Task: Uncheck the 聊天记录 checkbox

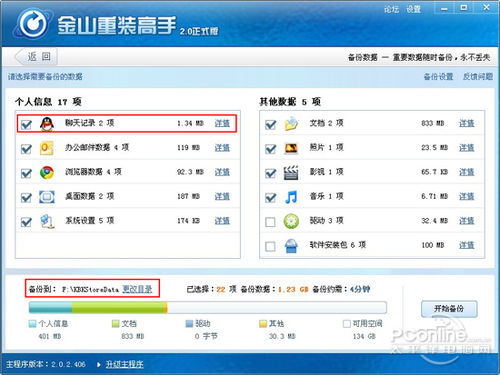Action: pos(26,124)
